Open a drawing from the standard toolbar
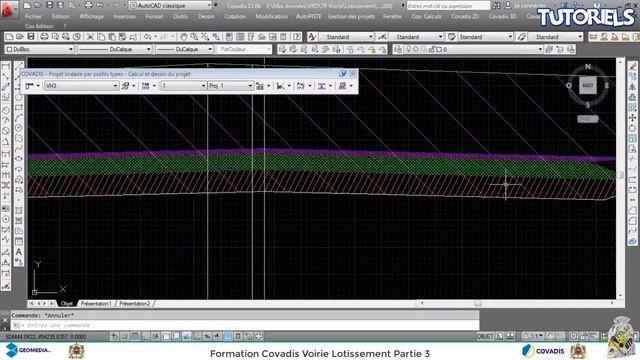Image resolution: width=640 pixels, height=360 pixels. click(20, 37)
